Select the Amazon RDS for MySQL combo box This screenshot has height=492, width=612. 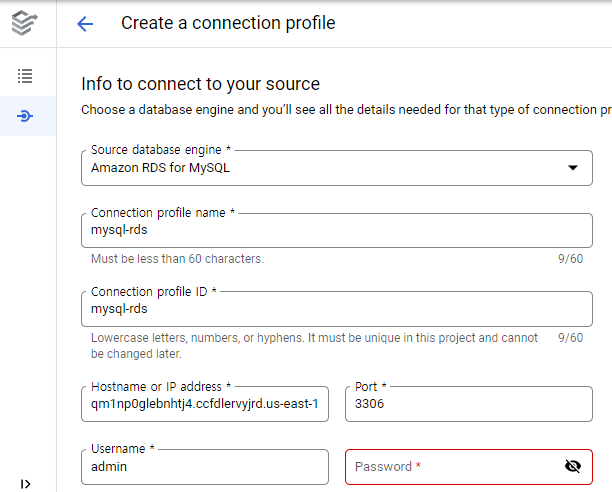tap(337, 168)
